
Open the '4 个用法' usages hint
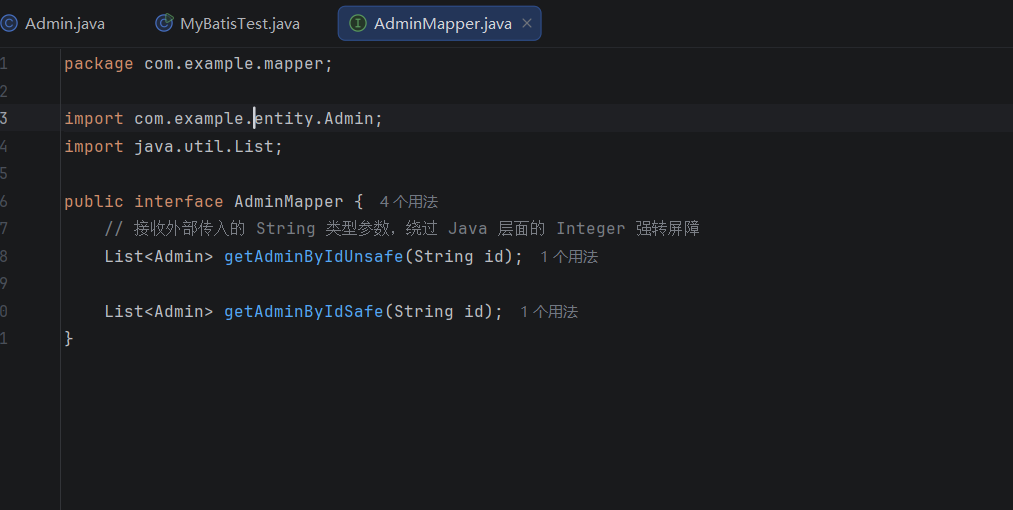[409, 202]
